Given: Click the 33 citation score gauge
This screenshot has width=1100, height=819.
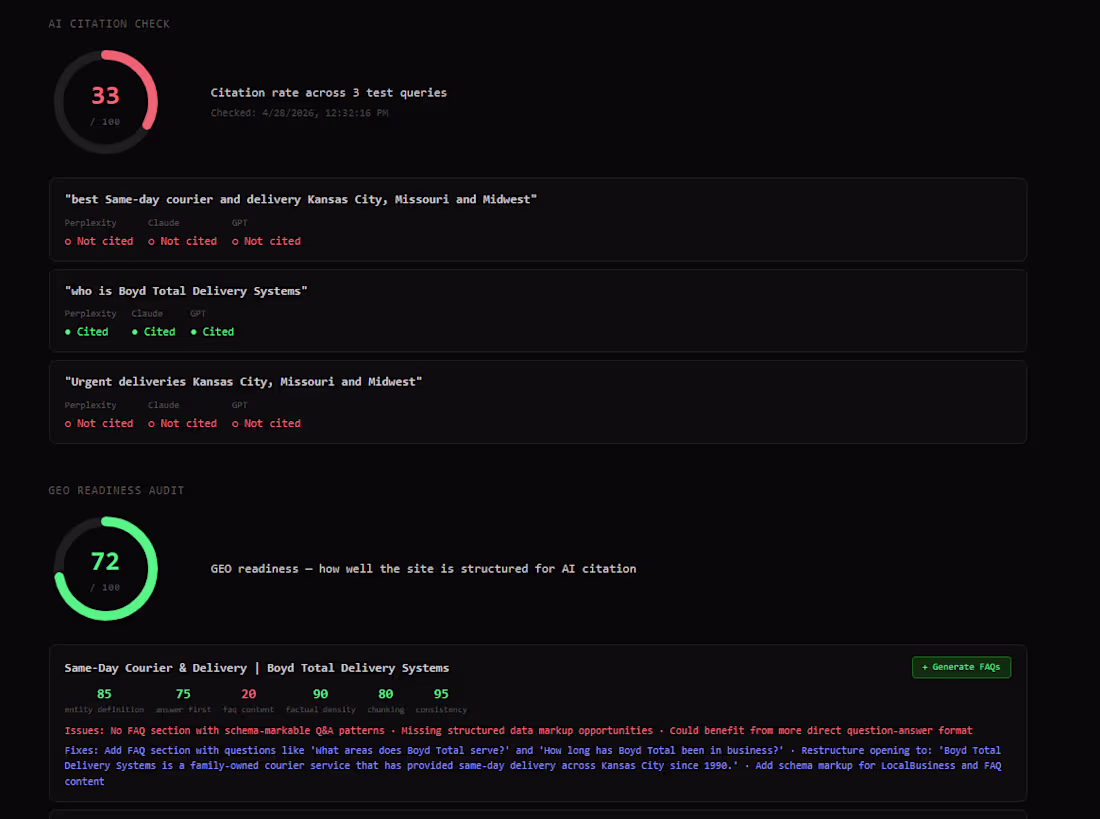Looking at the screenshot, I should [x=106, y=102].
